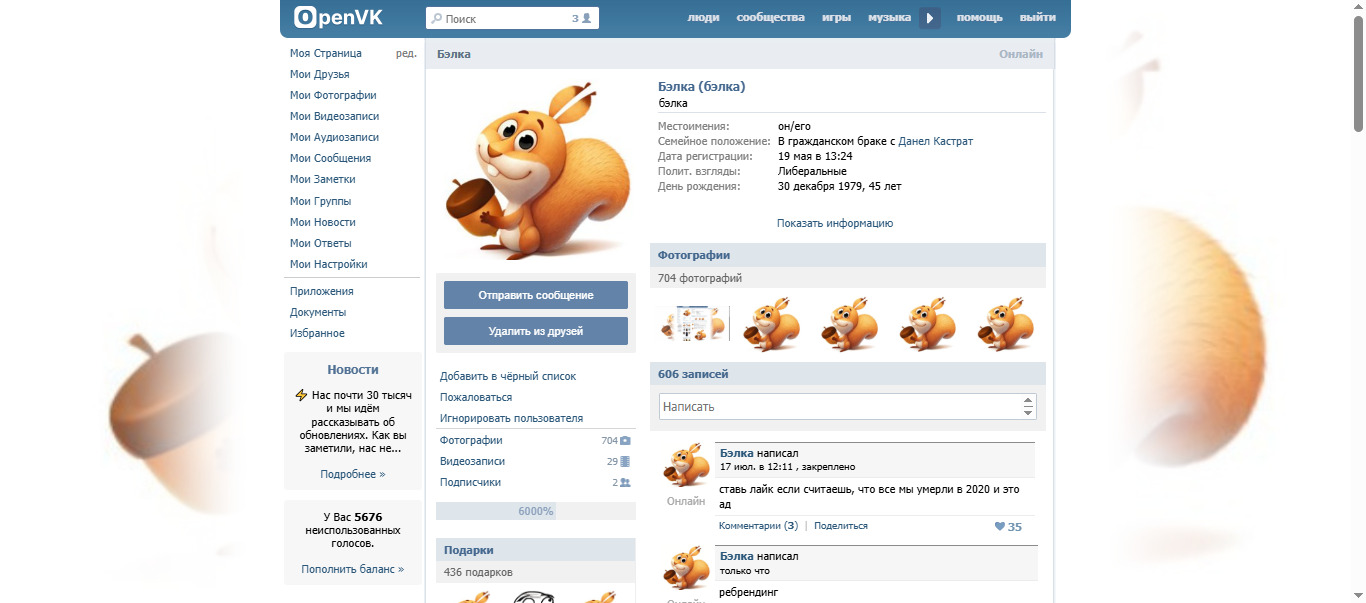Click the resize handle of Написать field
Screen dimensions: 1366x603
1027,407
